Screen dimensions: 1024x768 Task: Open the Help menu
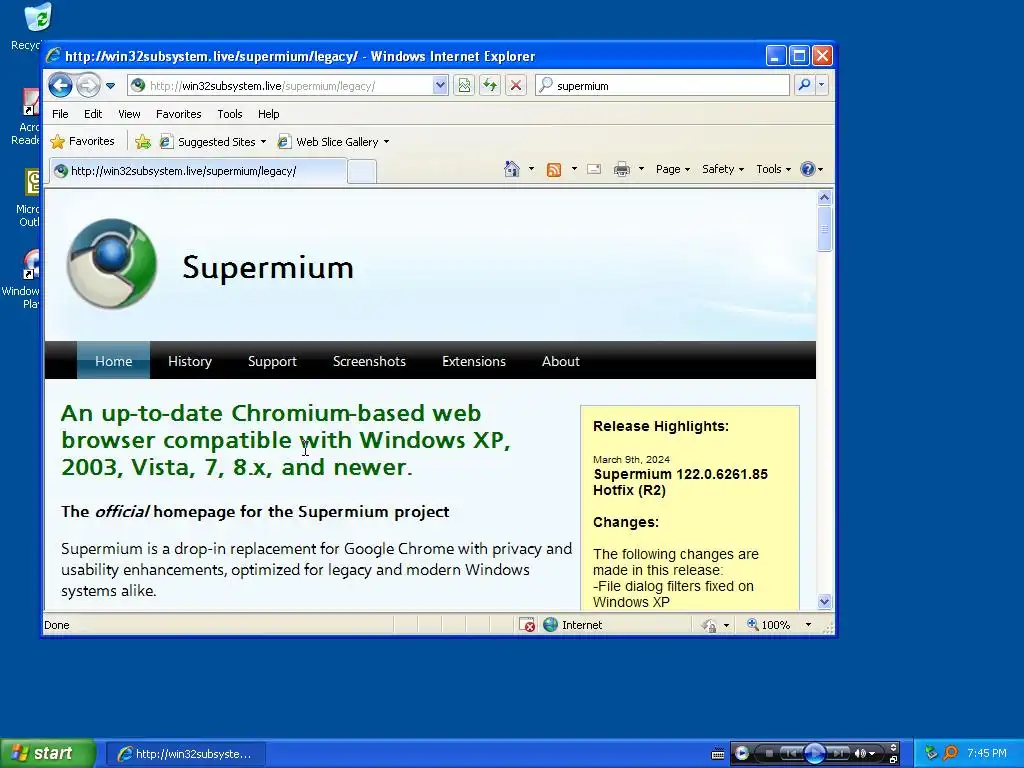coord(268,114)
